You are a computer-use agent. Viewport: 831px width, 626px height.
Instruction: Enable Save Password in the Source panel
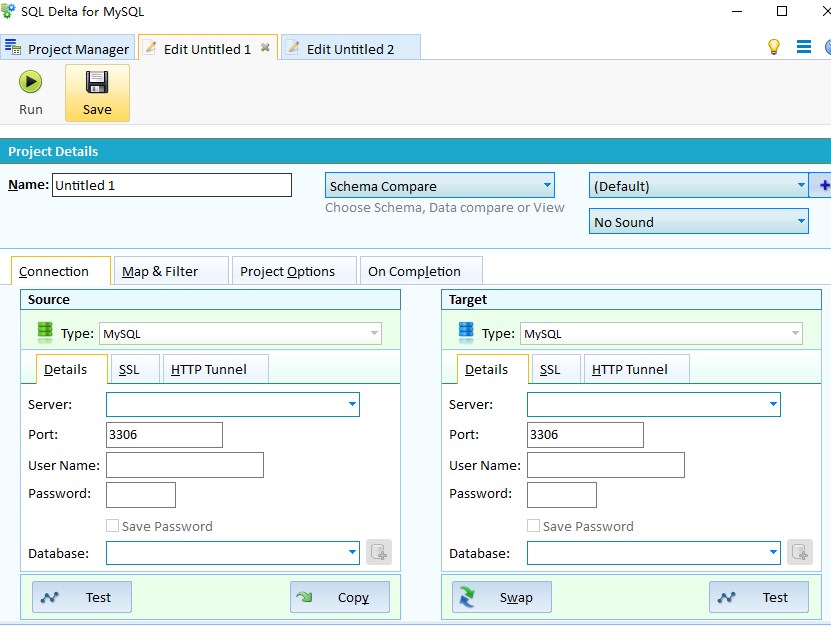(113, 526)
